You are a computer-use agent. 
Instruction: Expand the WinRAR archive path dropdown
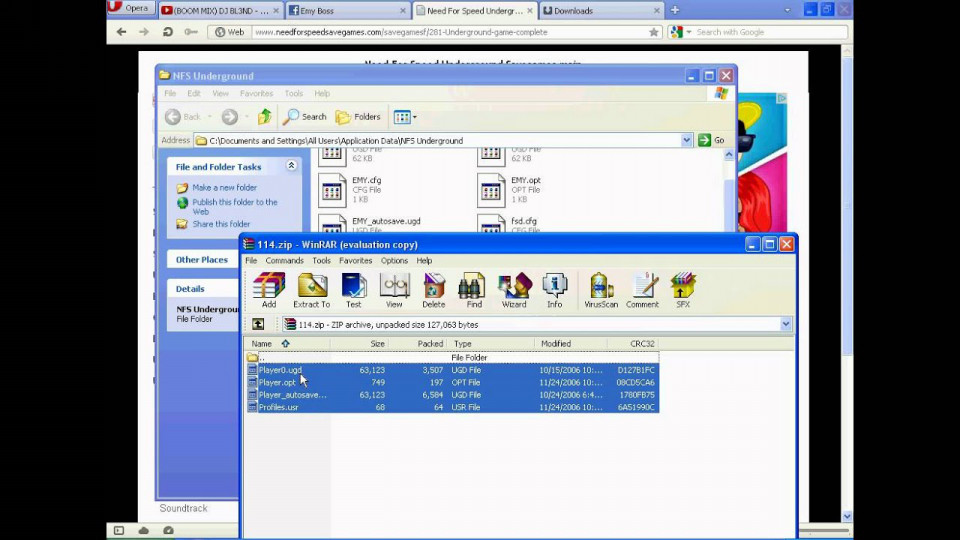coord(786,324)
